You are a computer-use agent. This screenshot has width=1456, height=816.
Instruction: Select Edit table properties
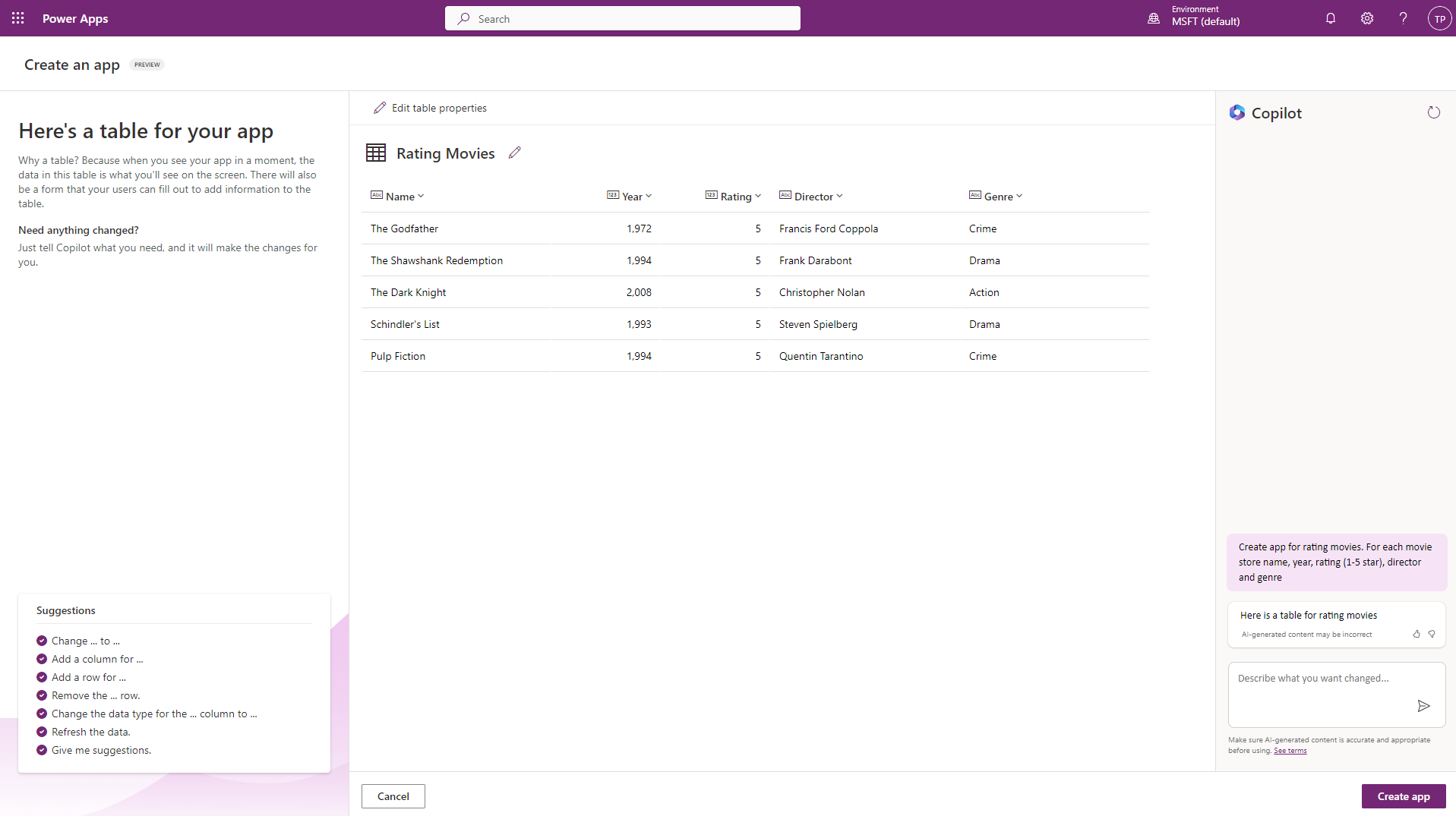[x=431, y=109]
